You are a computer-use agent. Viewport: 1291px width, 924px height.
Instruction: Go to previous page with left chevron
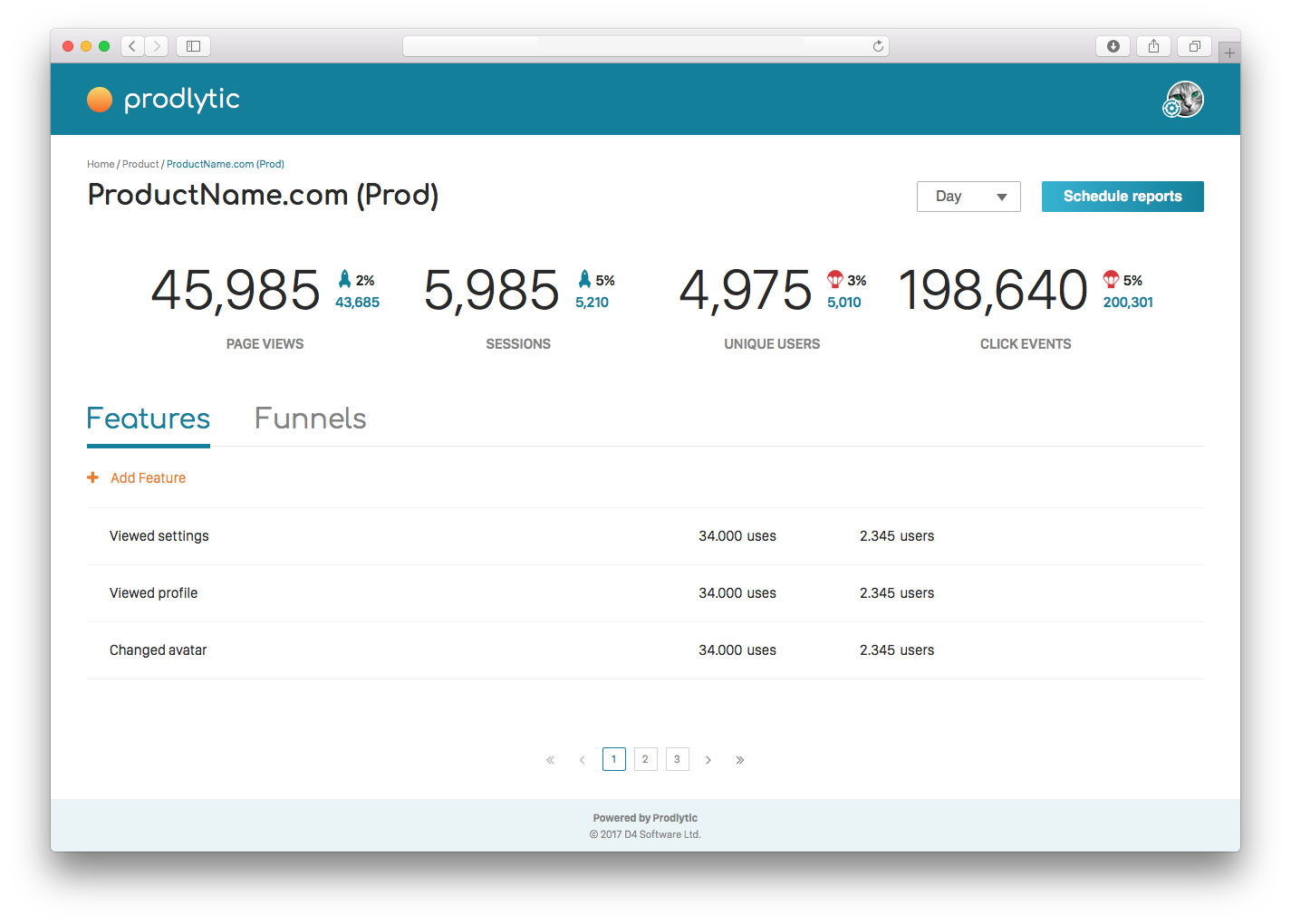pos(582,760)
